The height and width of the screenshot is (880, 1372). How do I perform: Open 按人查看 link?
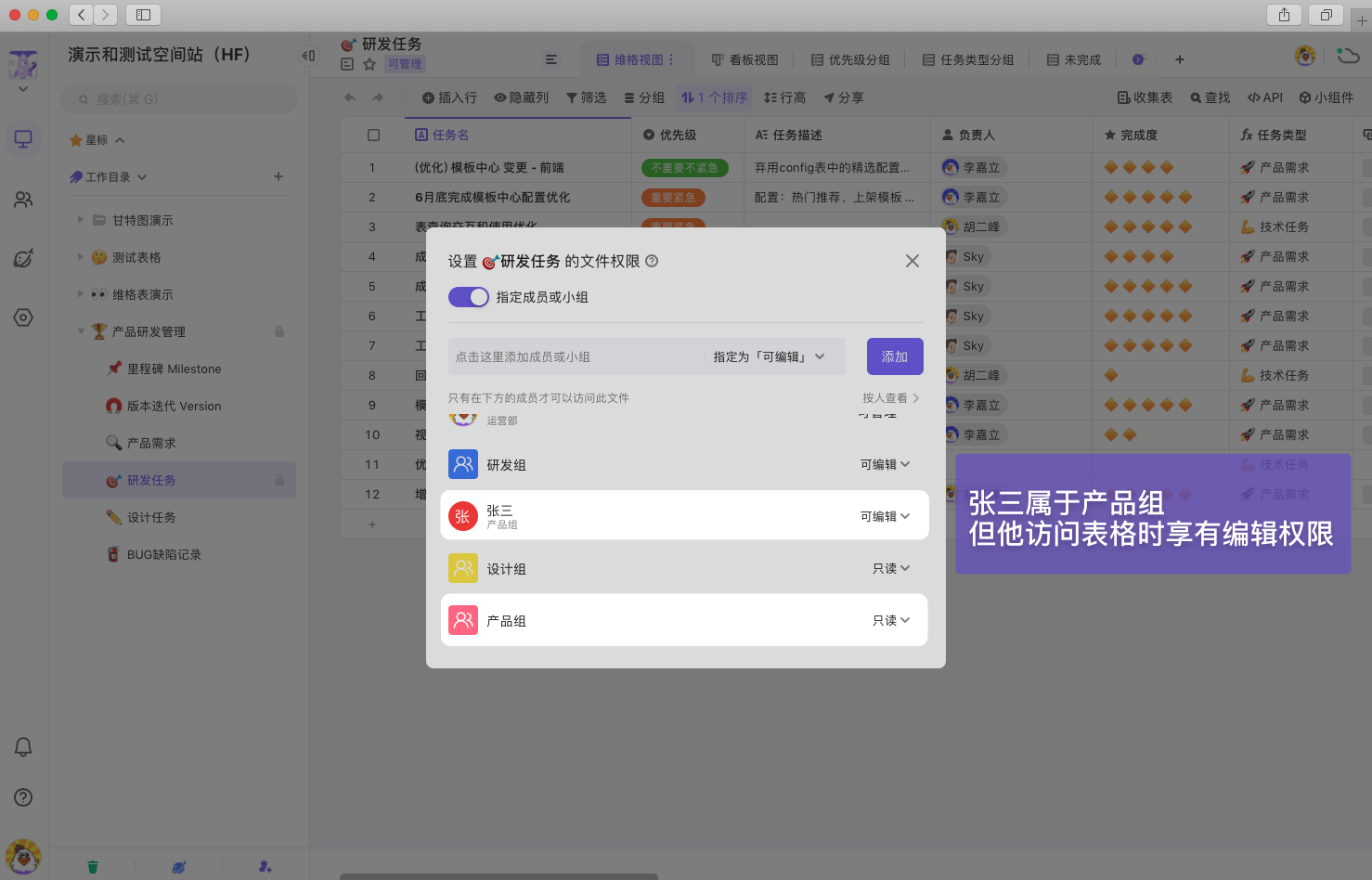[x=890, y=397]
